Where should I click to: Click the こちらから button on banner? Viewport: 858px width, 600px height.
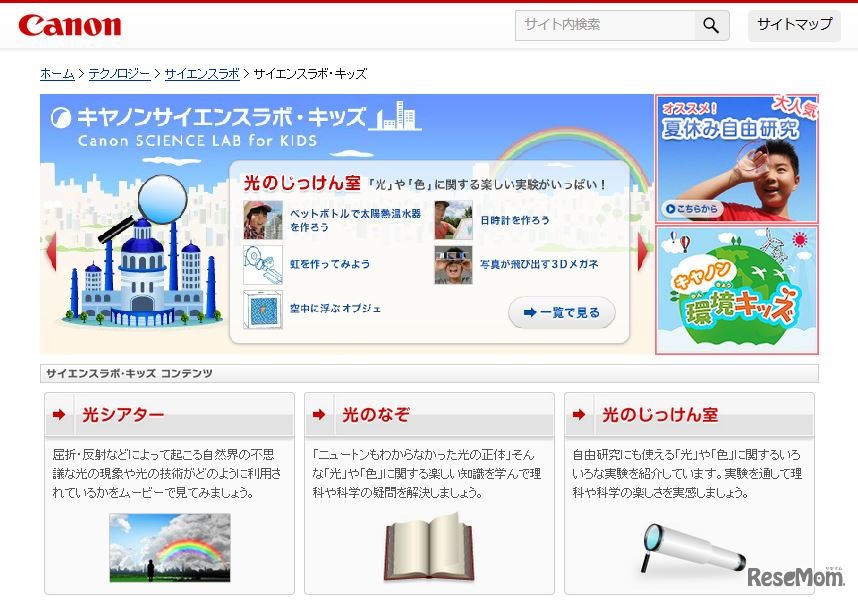(693, 209)
